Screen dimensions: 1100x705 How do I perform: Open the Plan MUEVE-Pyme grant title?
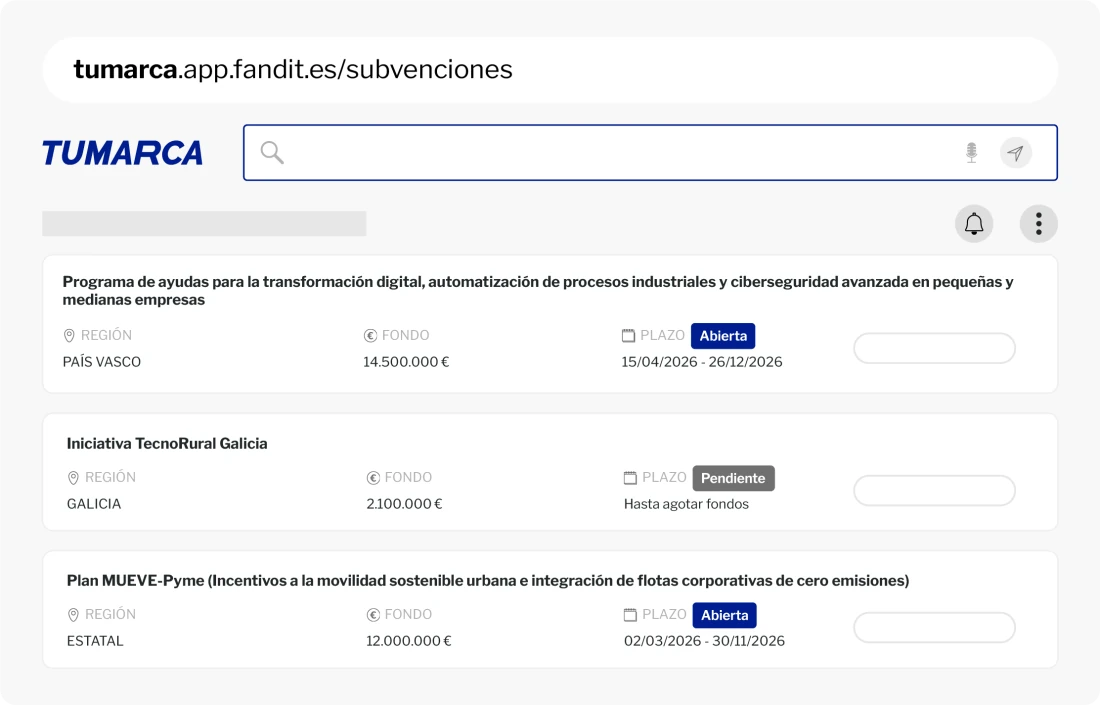point(488,581)
